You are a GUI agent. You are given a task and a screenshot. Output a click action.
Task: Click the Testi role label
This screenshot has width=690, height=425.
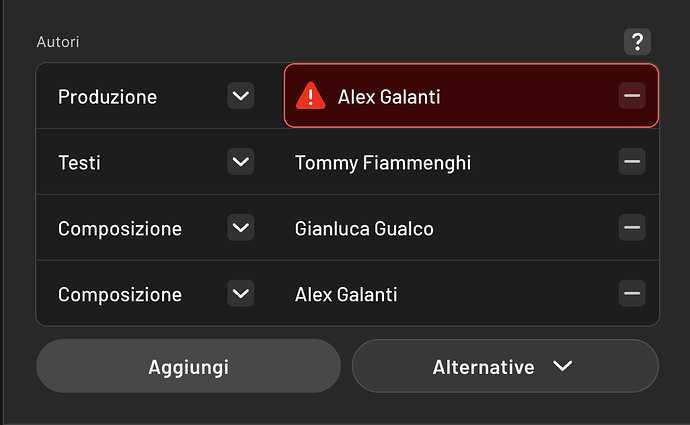(78, 162)
